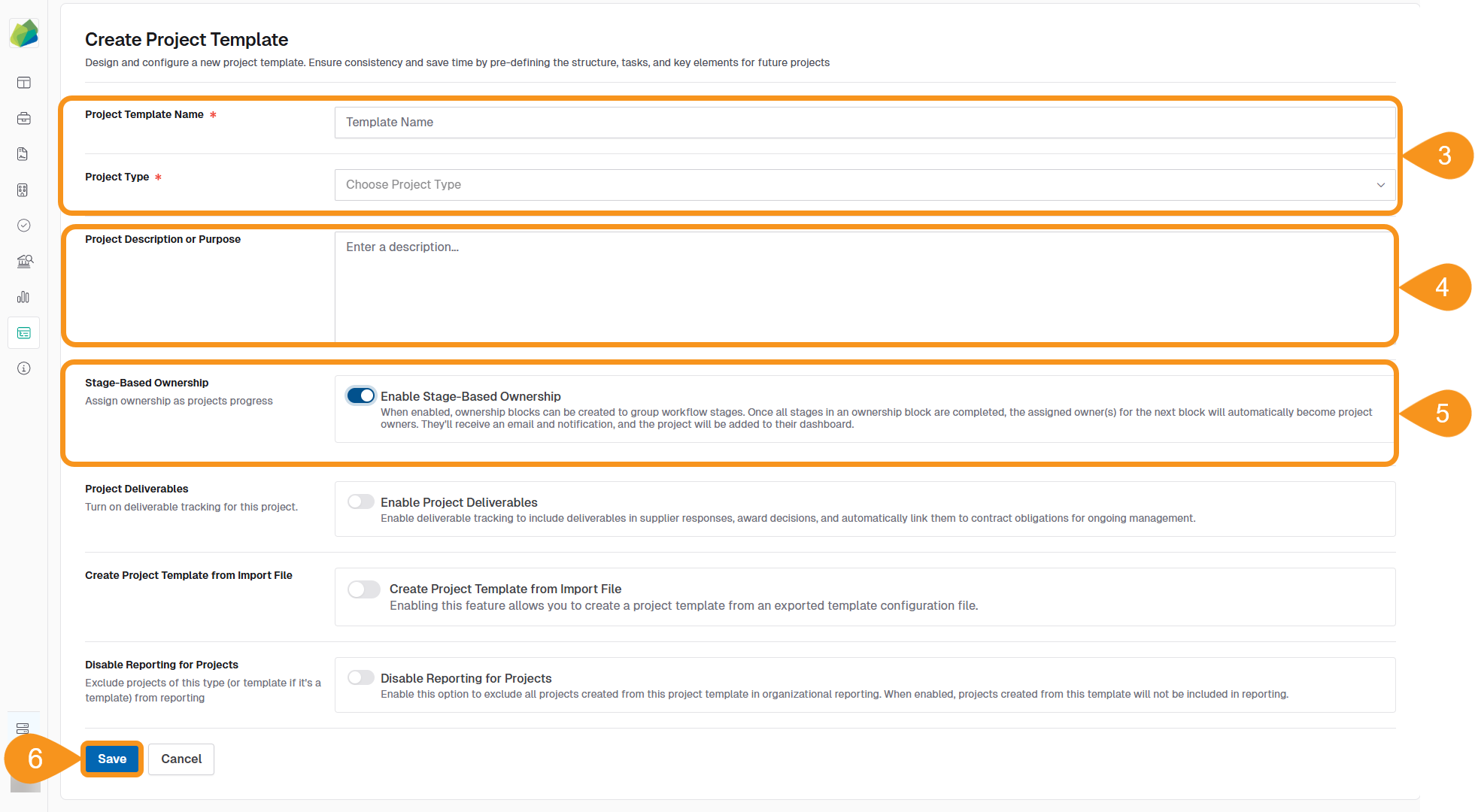The height and width of the screenshot is (812, 1475).
Task: Click the Cancel button
Action: coord(181,759)
